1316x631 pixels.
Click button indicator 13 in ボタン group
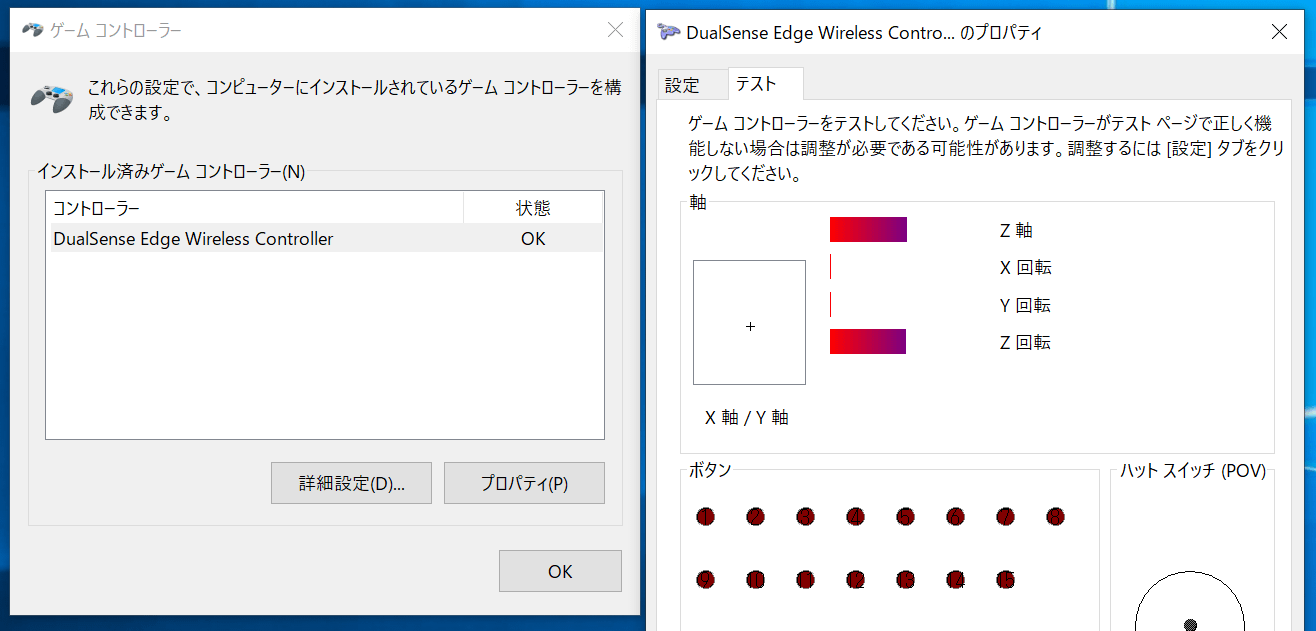905,579
